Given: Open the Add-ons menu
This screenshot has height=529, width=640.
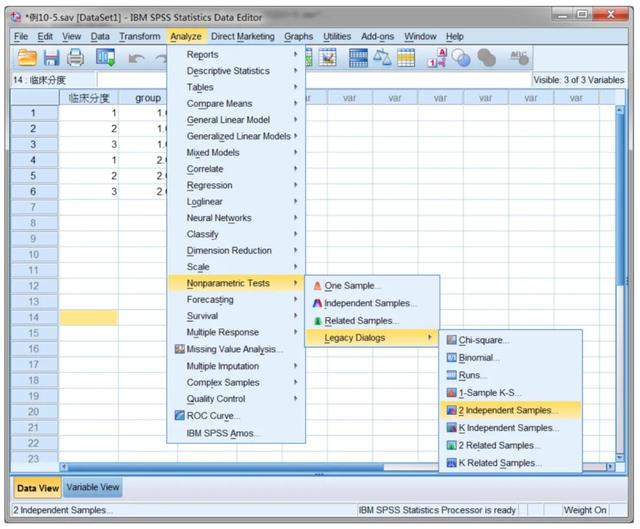Looking at the screenshot, I should coord(377,36).
